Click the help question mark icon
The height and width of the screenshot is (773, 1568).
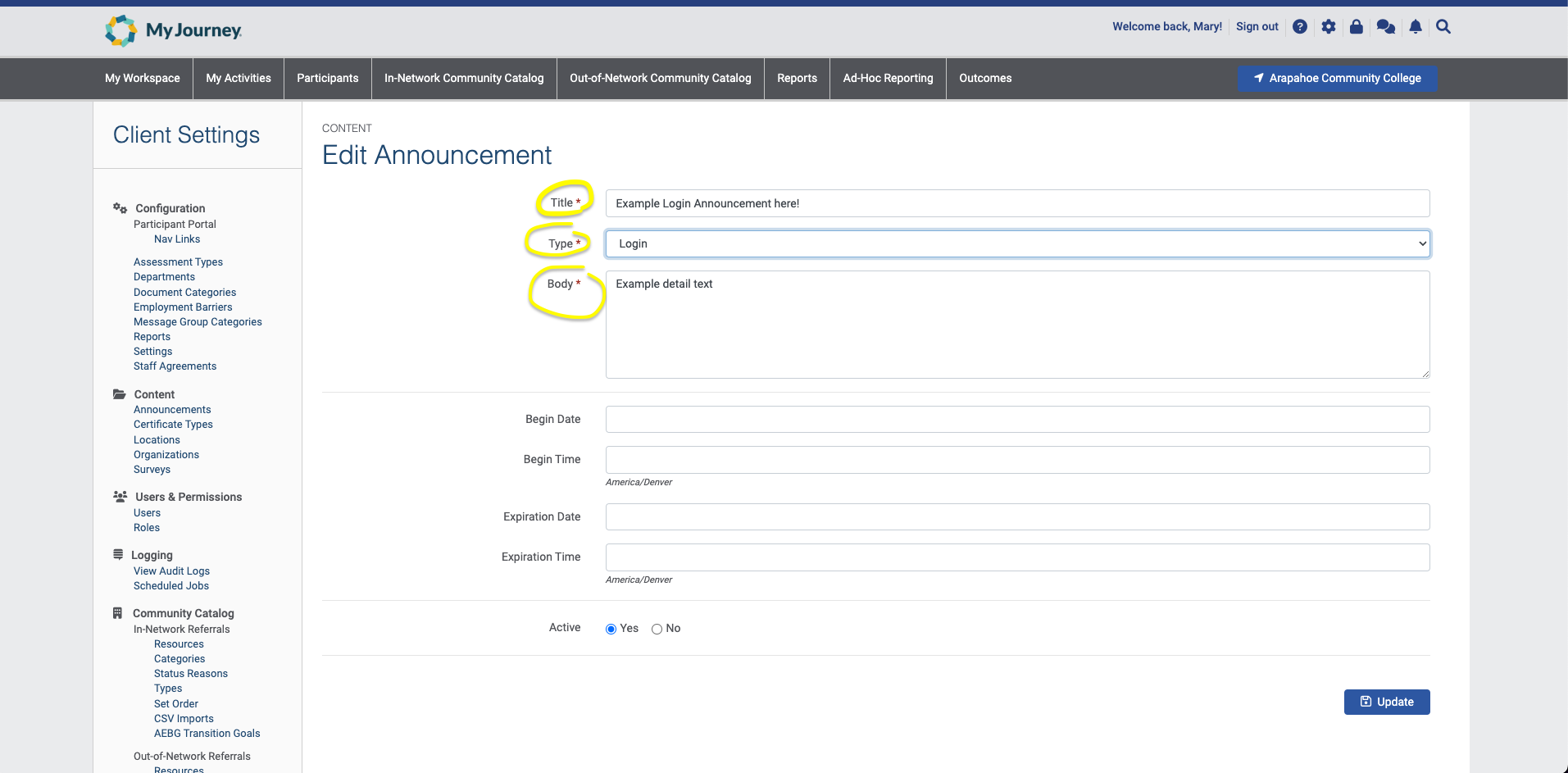pyautogui.click(x=1300, y=27)
